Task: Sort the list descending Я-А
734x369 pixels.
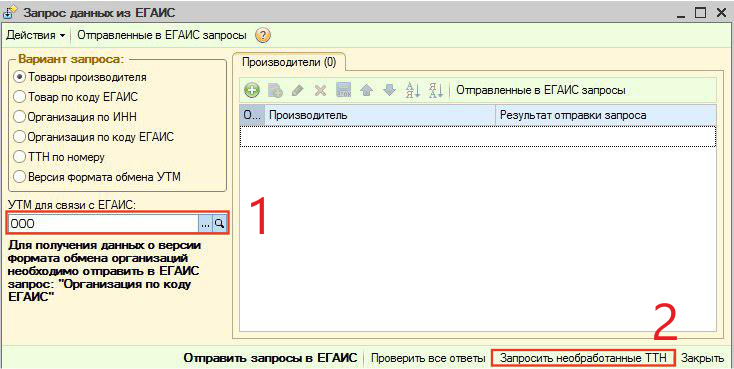Action: 435,90
